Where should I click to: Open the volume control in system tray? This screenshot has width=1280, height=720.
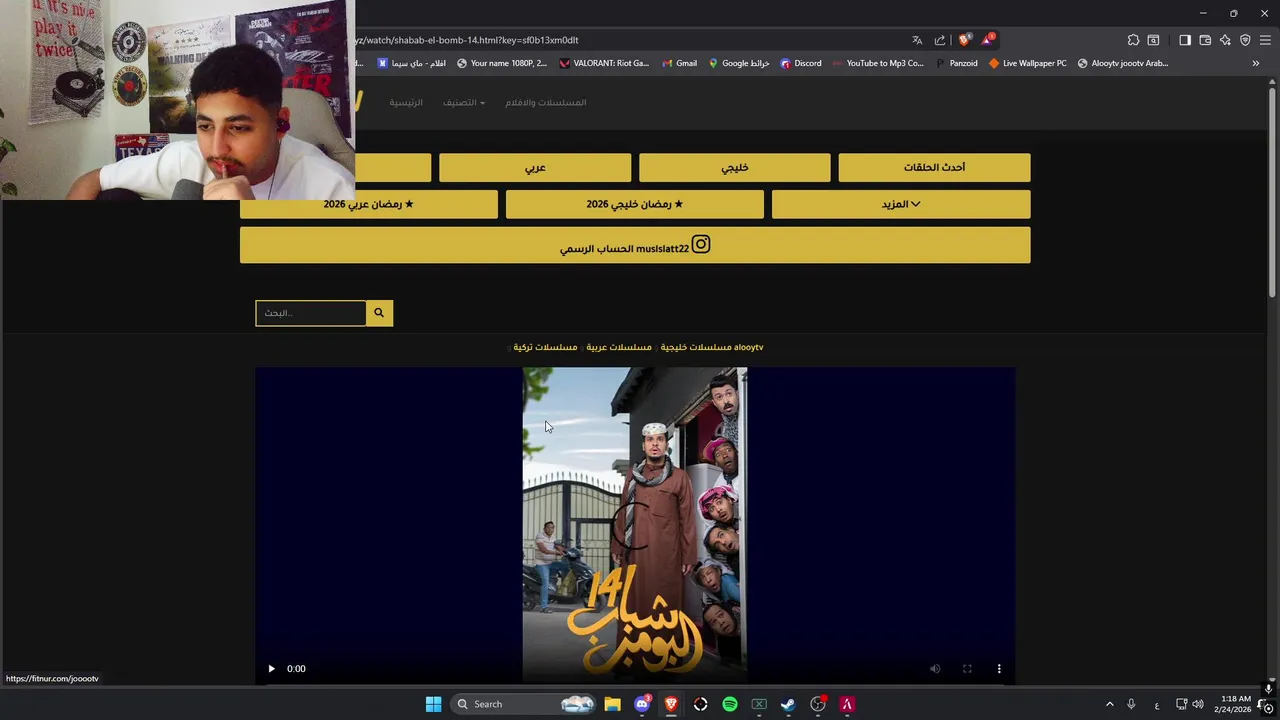click(x=1198, y=704)
